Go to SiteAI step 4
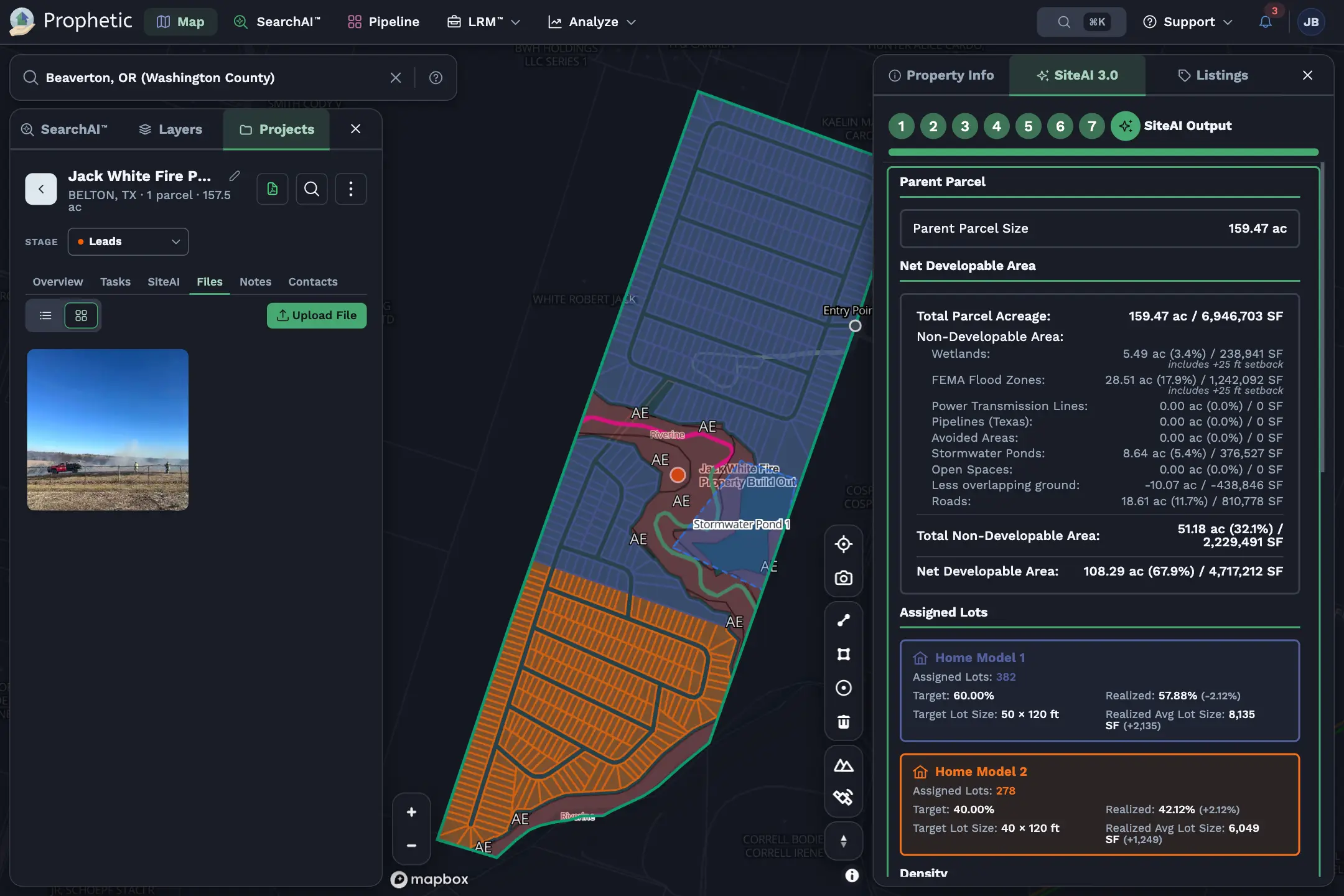Screen dimensions: 1344x896 click(996, 126)
